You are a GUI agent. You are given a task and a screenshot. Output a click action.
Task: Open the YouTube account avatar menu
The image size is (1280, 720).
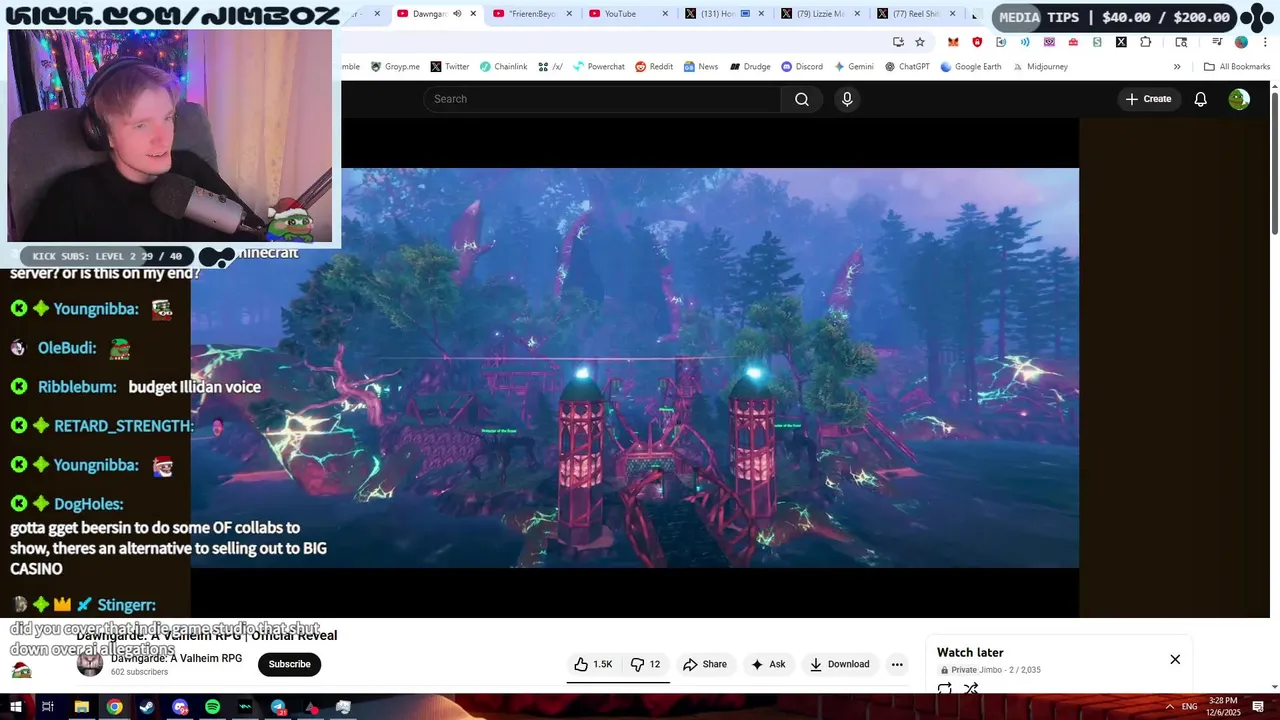(1239, 99)
